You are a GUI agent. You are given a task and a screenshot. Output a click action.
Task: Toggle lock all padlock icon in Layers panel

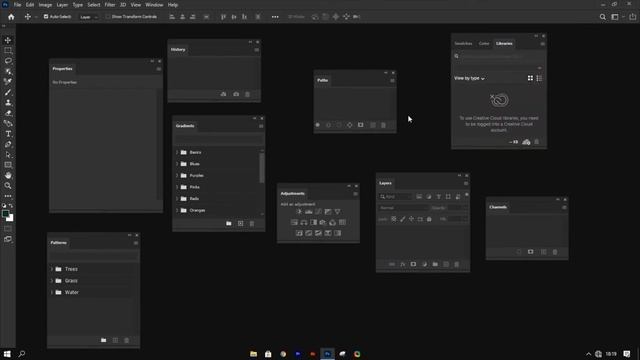429,219
